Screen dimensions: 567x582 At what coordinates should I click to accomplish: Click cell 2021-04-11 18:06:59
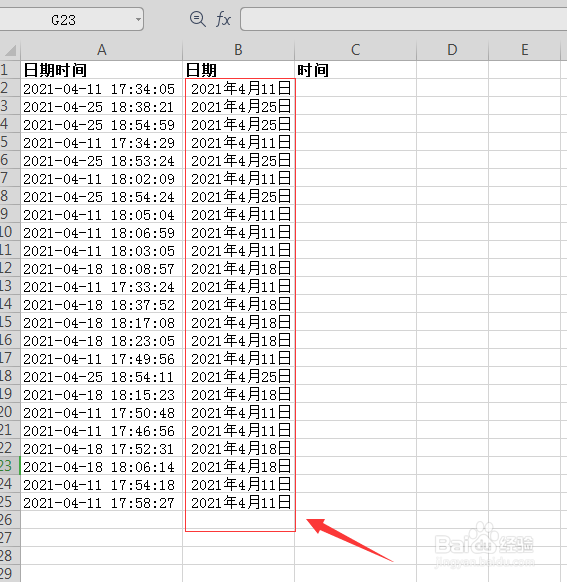point(102,232)
